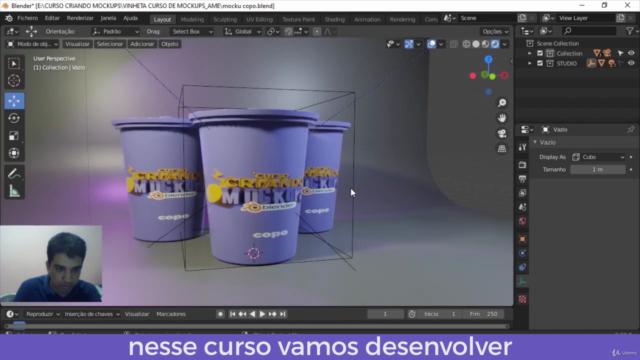Switch to solid viewport shading
This screenshot has height=360, width=640.
(x=476, y=44)
